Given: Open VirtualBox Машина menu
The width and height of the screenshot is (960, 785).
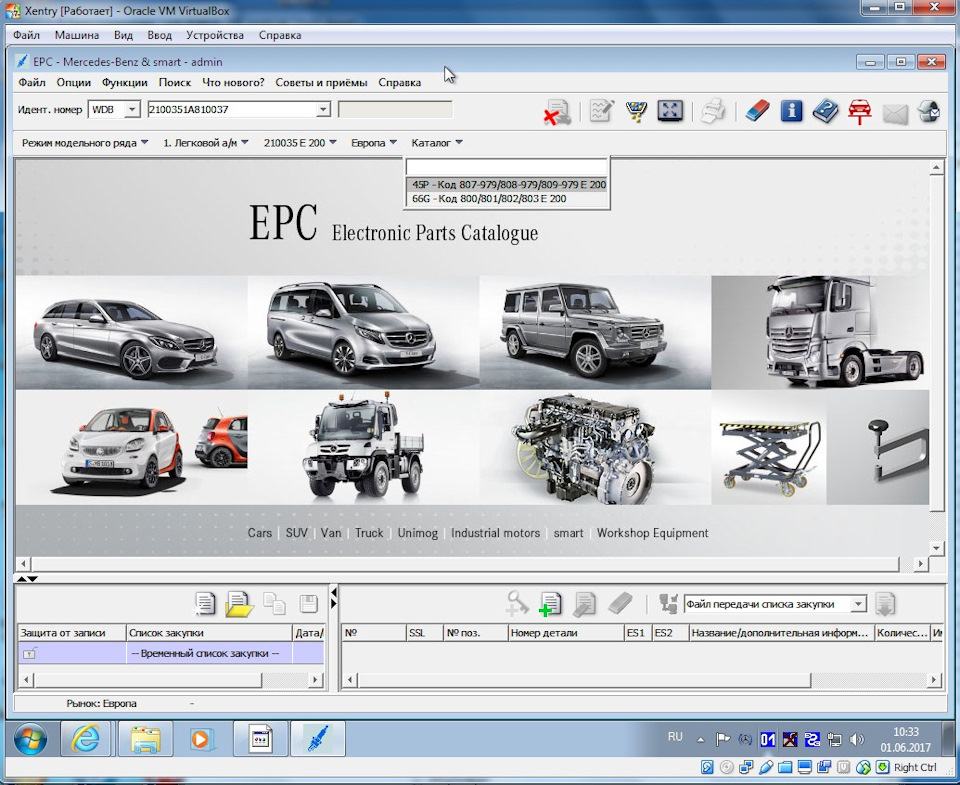Looking at the screenshot, I should 77,35.
